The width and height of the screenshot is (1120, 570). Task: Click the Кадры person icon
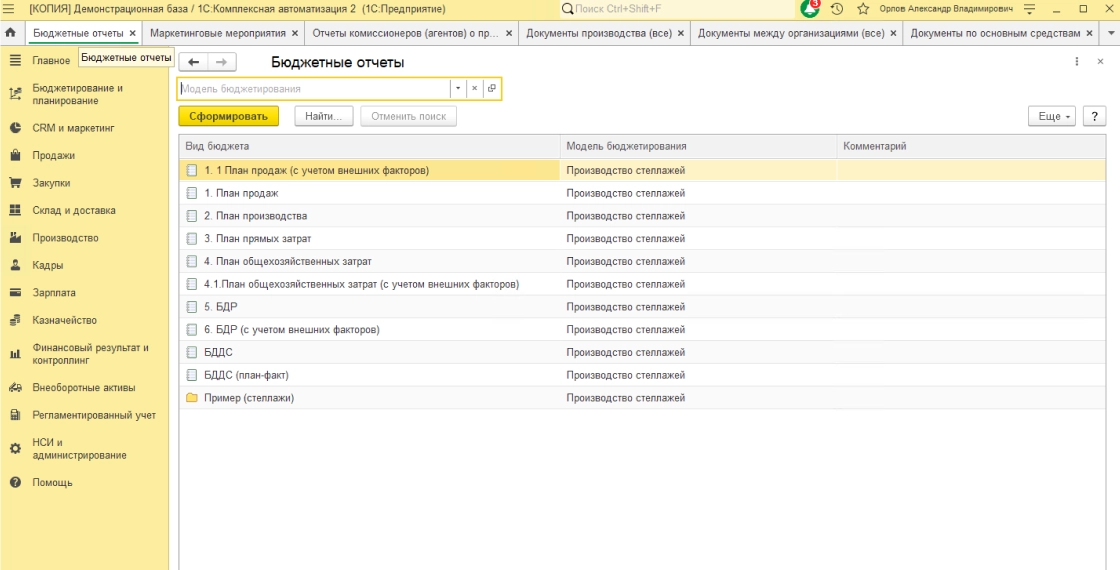15,265
